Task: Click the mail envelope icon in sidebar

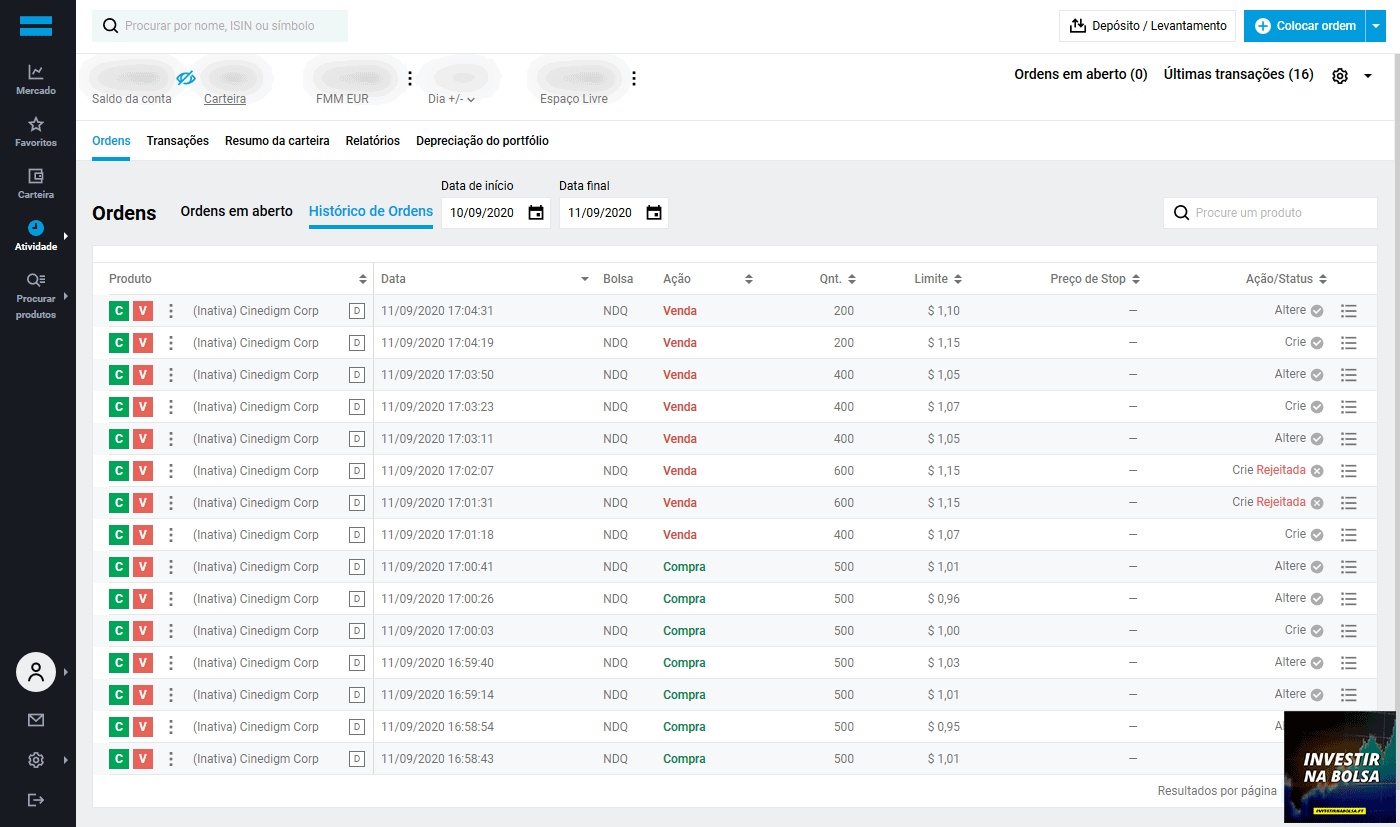Action: [36, 720]
